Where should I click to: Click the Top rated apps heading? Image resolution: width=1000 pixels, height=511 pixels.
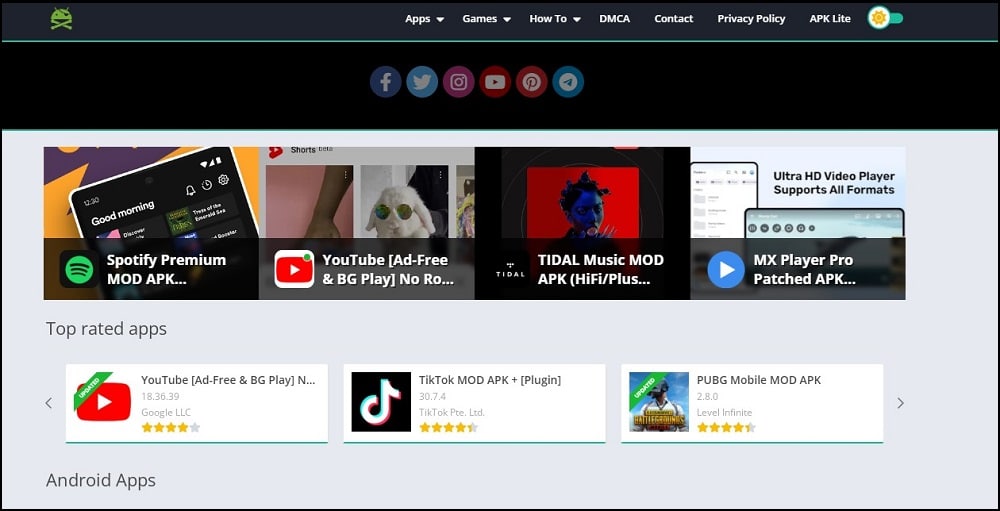pos(106,329)
